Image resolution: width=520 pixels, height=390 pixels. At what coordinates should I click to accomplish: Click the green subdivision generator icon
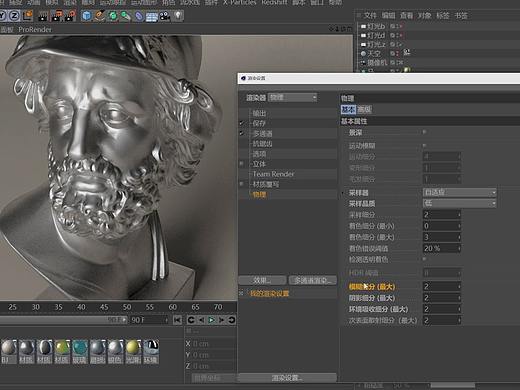113,16
